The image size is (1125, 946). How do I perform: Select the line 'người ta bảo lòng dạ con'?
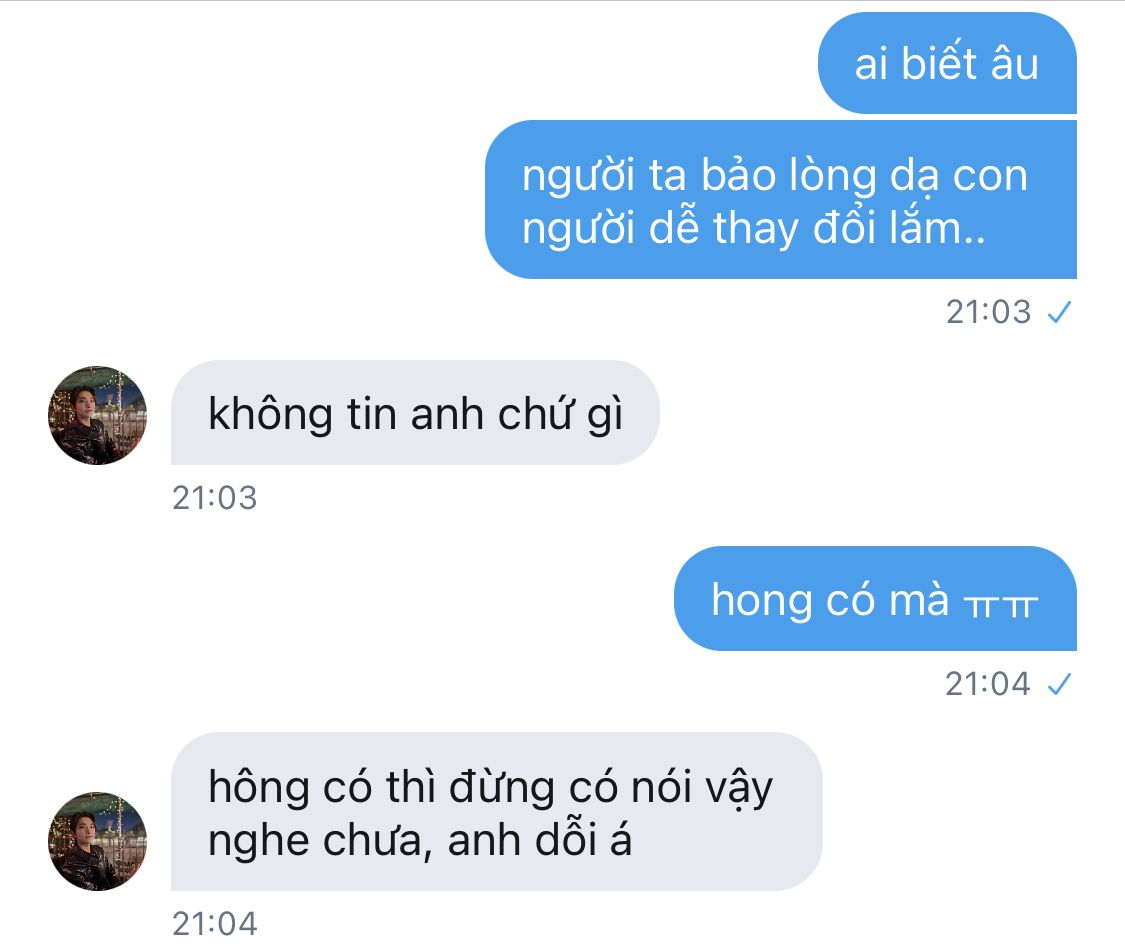tap(775, 176)
